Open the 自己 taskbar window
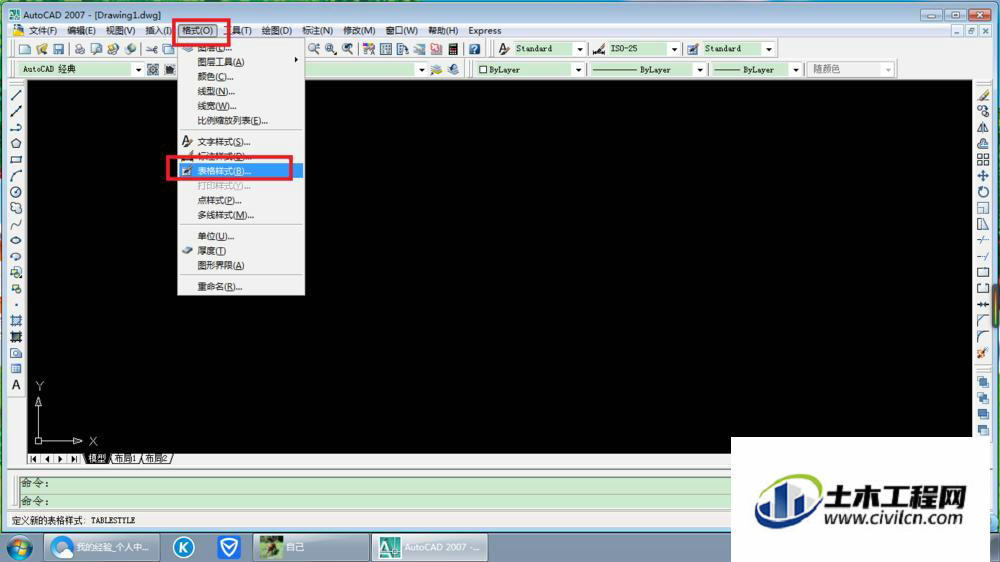 311,547
